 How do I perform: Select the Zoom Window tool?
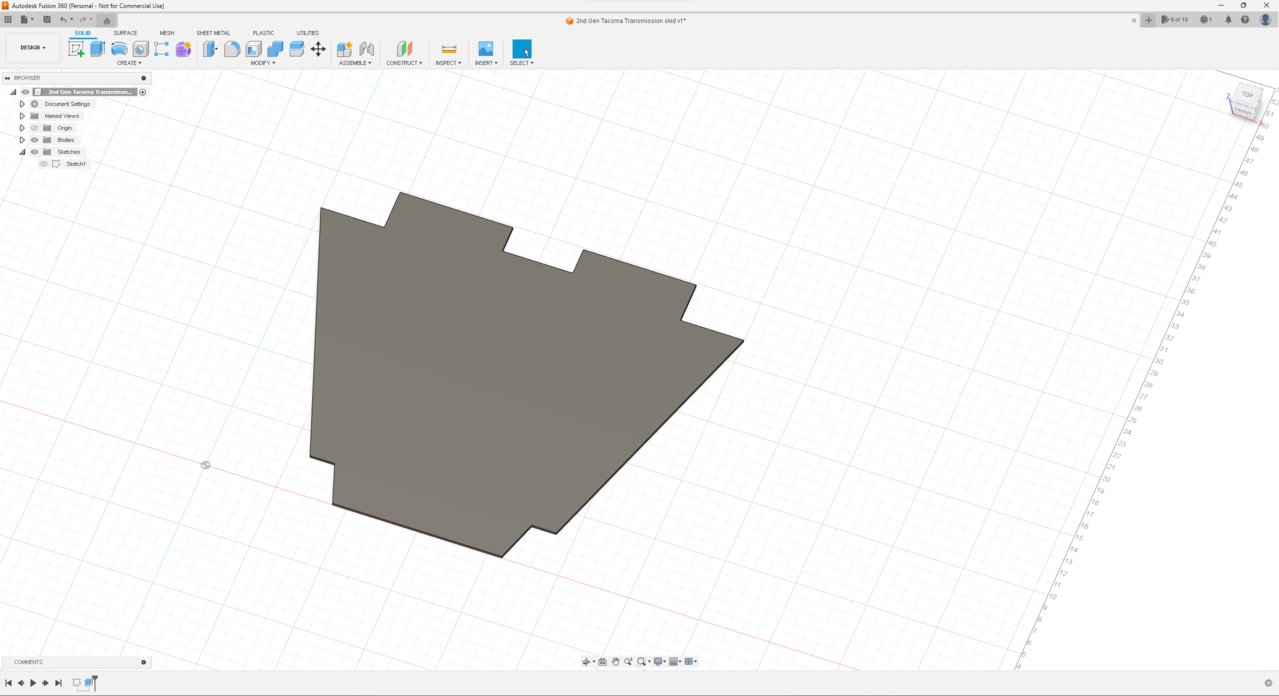pyautogui.click(x=641, y=661)
